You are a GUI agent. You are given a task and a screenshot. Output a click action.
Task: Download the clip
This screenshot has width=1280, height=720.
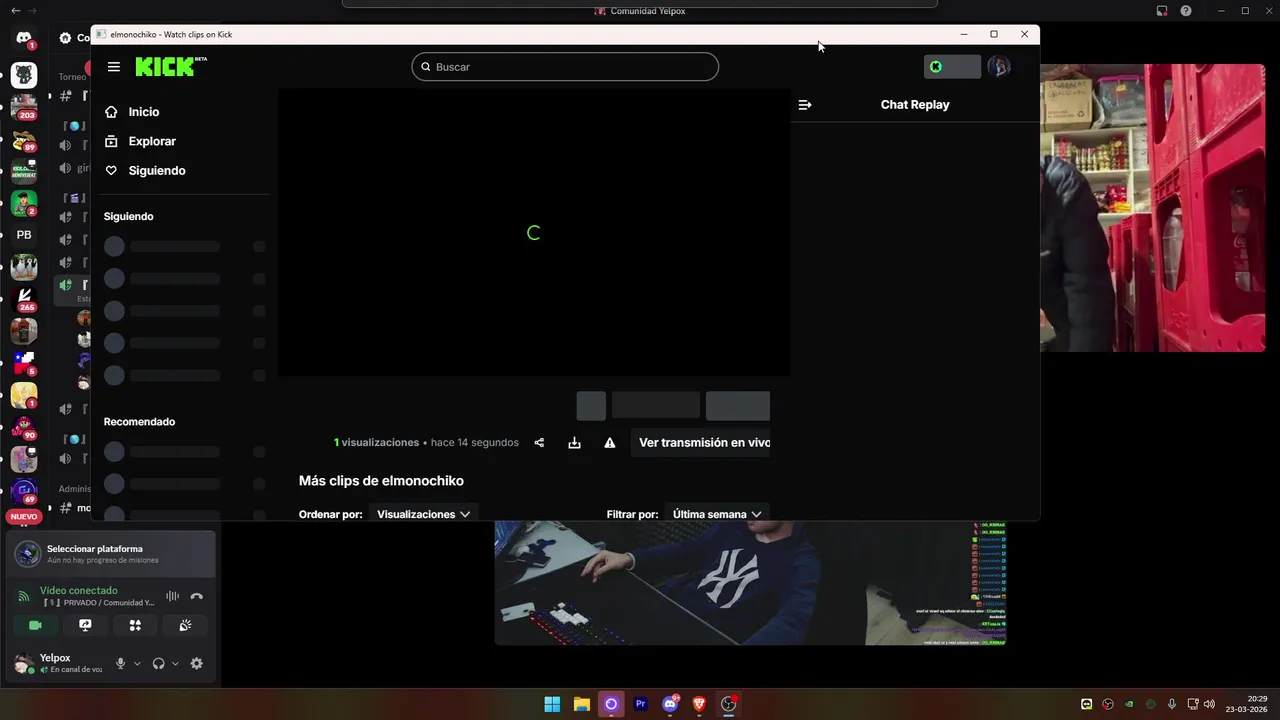click(574, 443)
